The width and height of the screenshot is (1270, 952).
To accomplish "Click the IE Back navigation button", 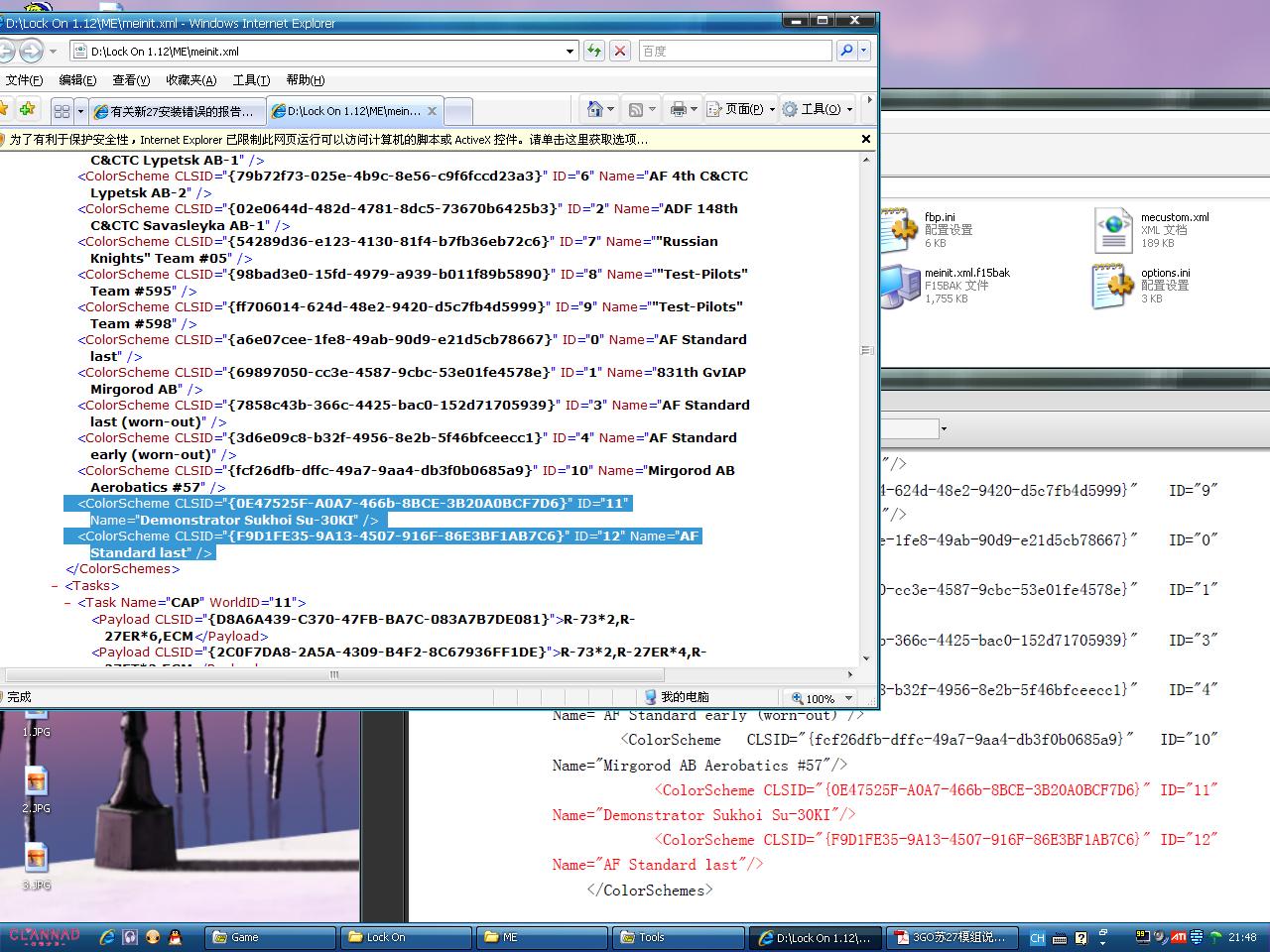I will pyautogui.click(x=6, y=51).
